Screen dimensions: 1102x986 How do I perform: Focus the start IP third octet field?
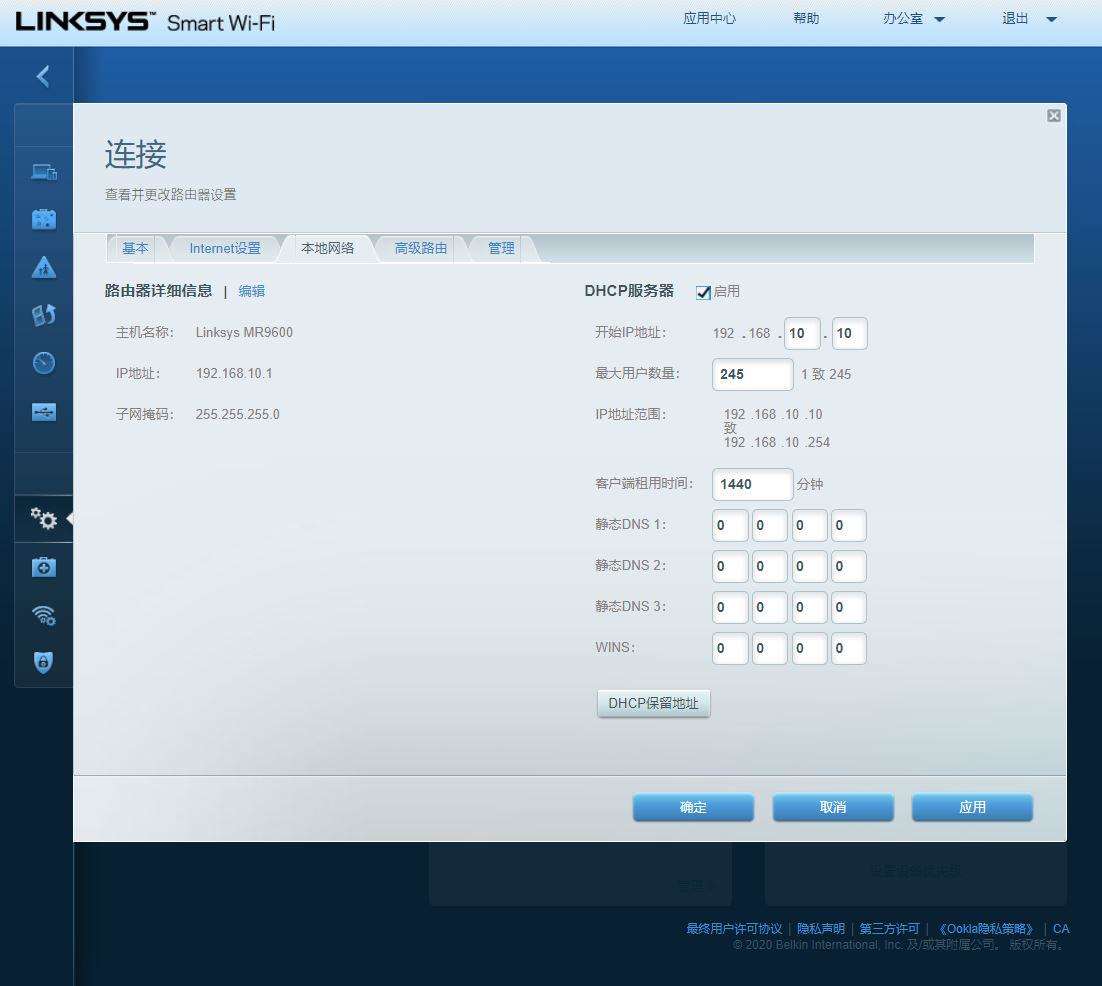coord(802,333)
